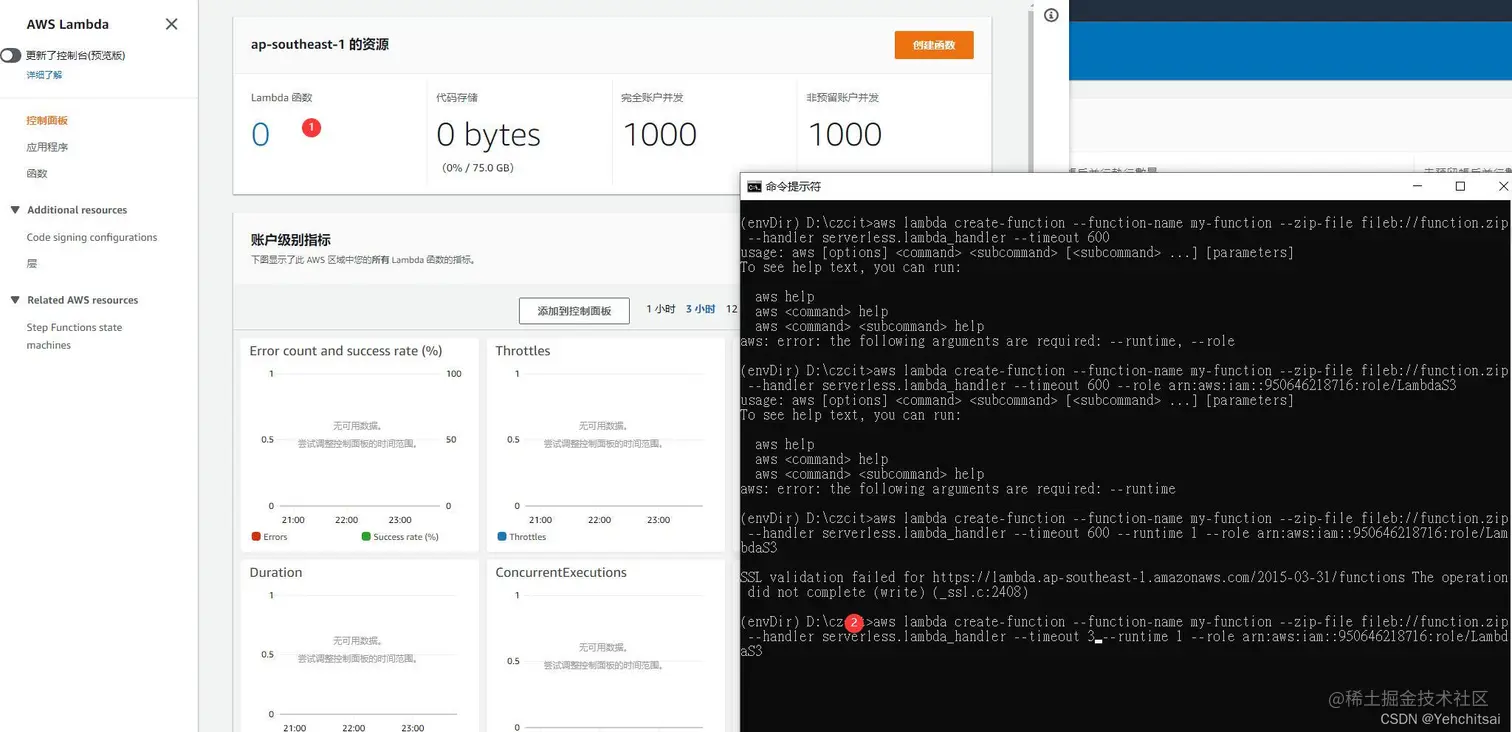The width and height of the screenshot is (1512, 732).
Task: Click the 添加到控制面板 button
Action: coord(574,311)
